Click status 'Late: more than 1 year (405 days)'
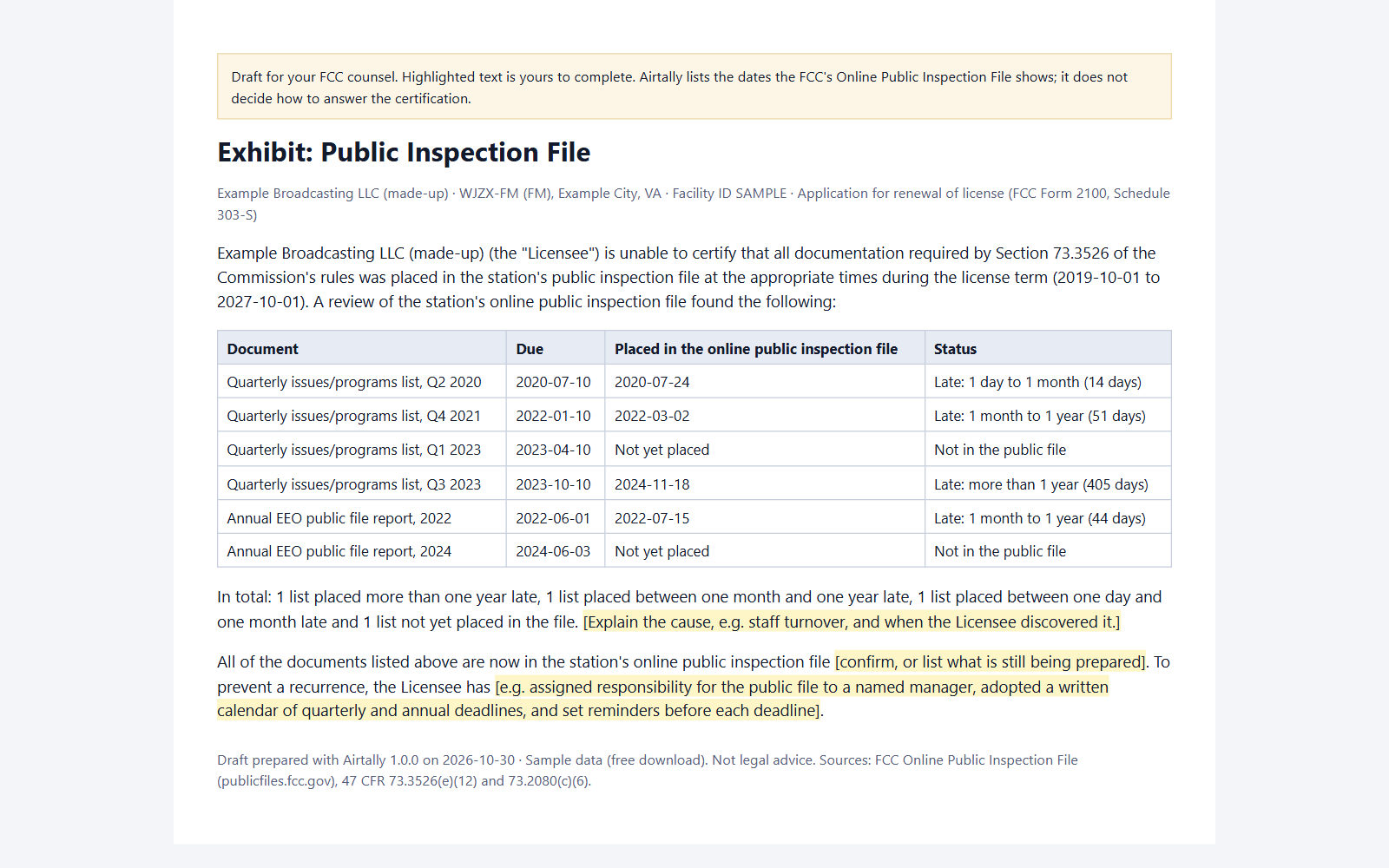This screenshot has height=868, width=1389. 1041,484
